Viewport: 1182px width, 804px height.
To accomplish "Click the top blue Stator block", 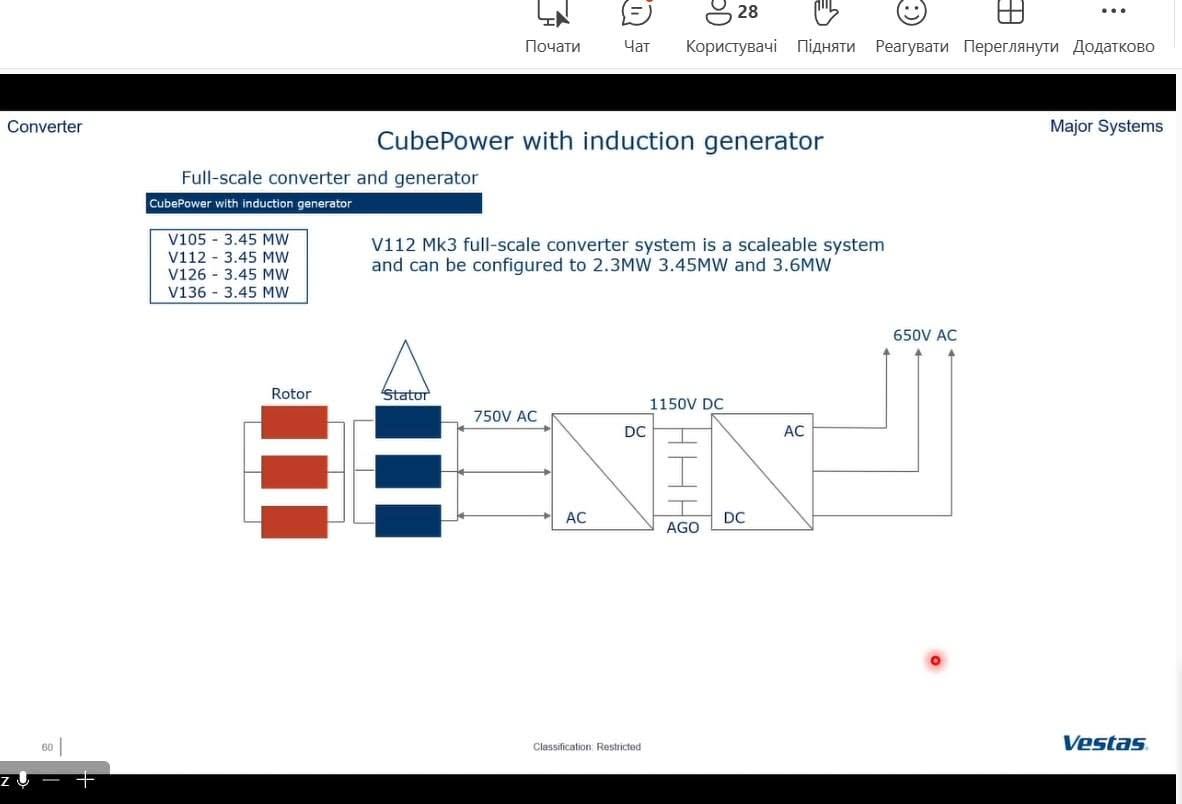I will click(408, 422).
